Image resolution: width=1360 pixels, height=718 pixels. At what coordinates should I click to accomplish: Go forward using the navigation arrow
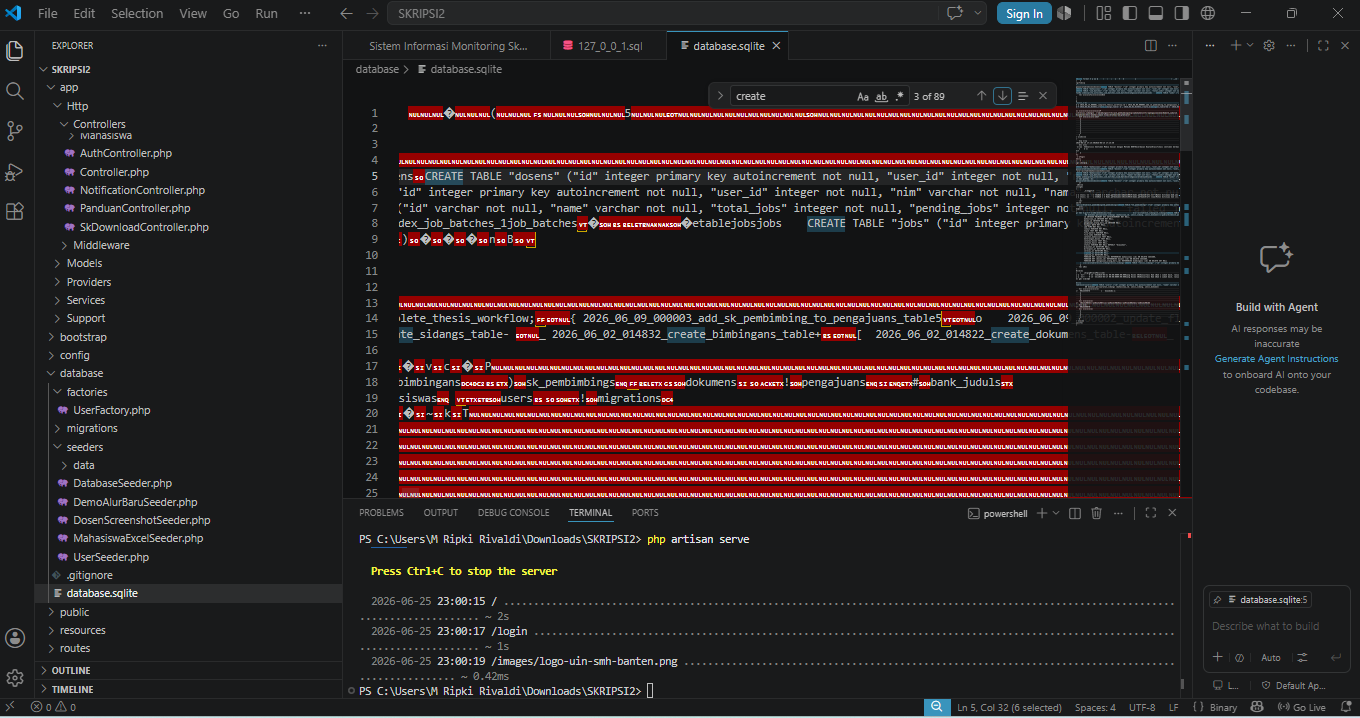[372, 14]
